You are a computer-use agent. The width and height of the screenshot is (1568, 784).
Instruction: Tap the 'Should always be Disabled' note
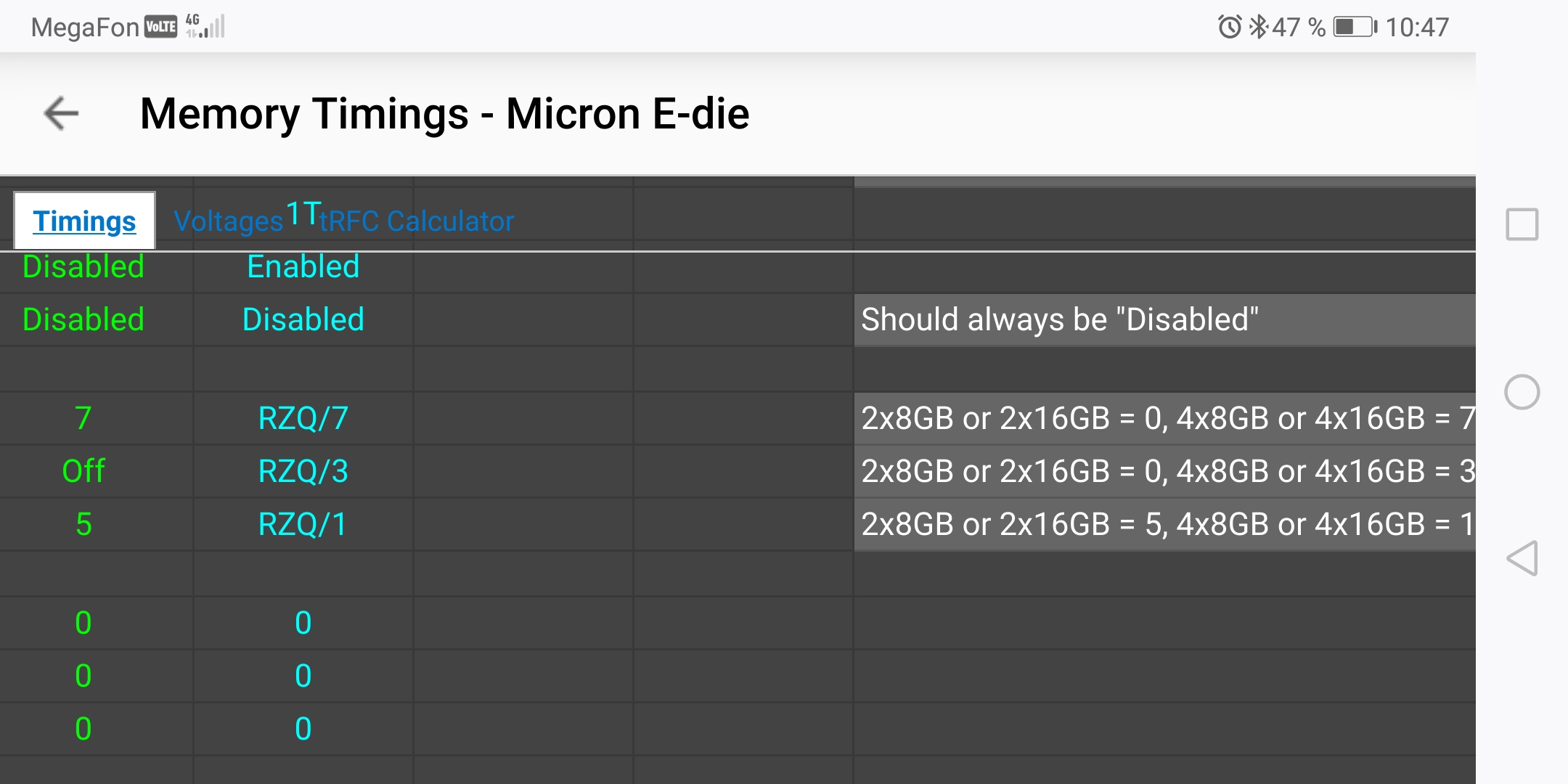point(1059,320)
